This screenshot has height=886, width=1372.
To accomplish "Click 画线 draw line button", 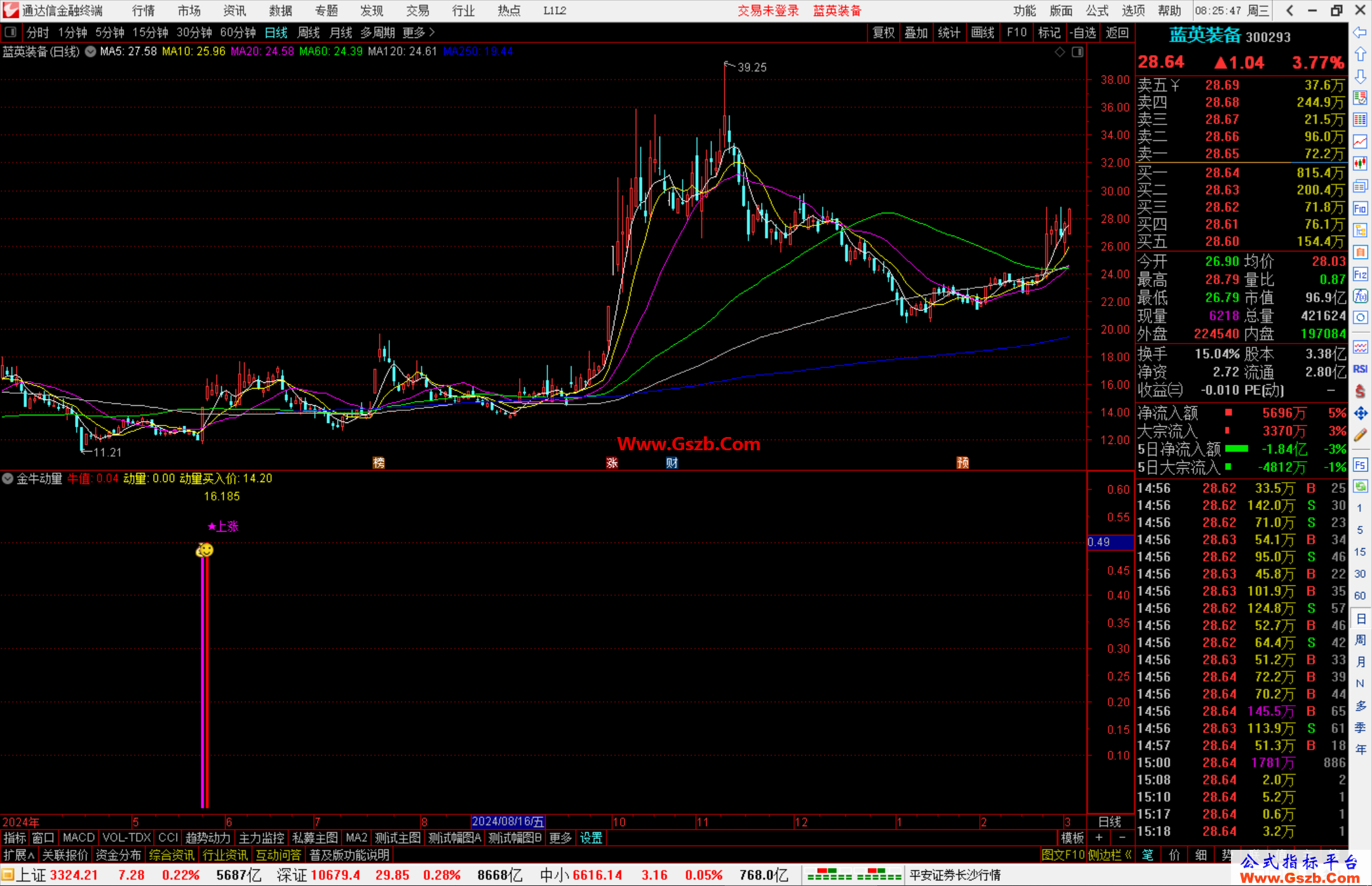I will pos(983,32).
